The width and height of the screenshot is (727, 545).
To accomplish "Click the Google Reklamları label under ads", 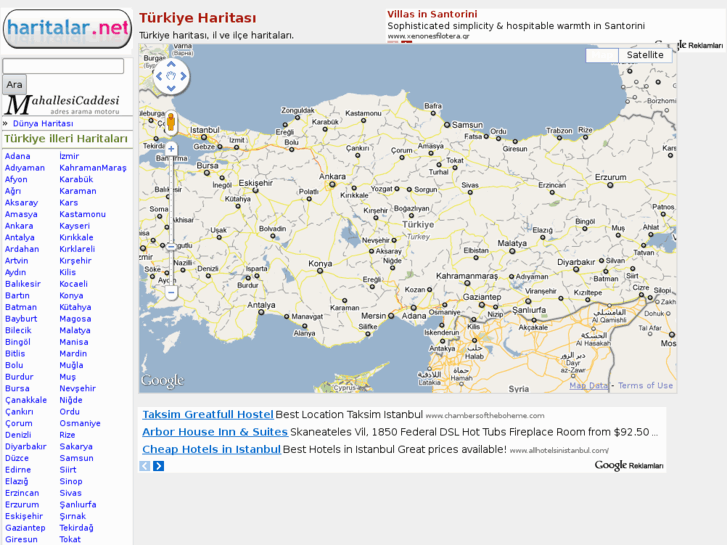I will pyautogui.click(x=629, y=465).
